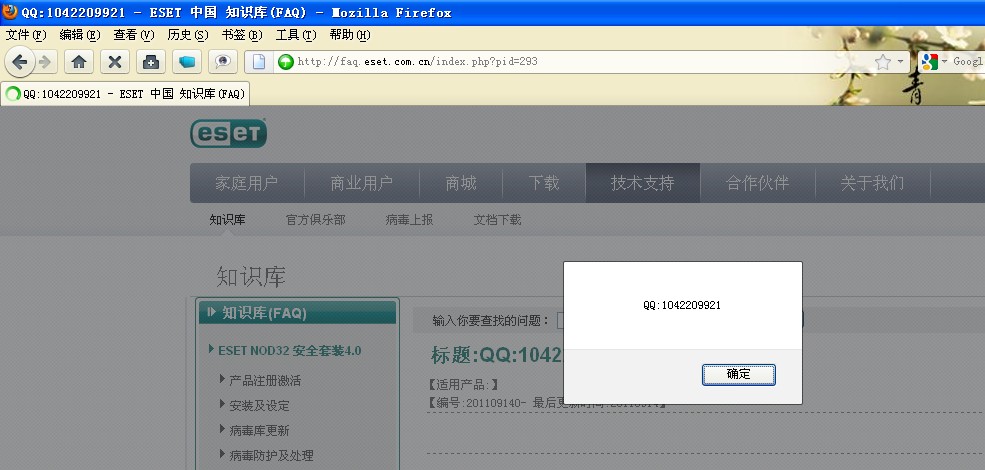
Task: Open the 技术支持 navigation tab
Action: [643, 183]
